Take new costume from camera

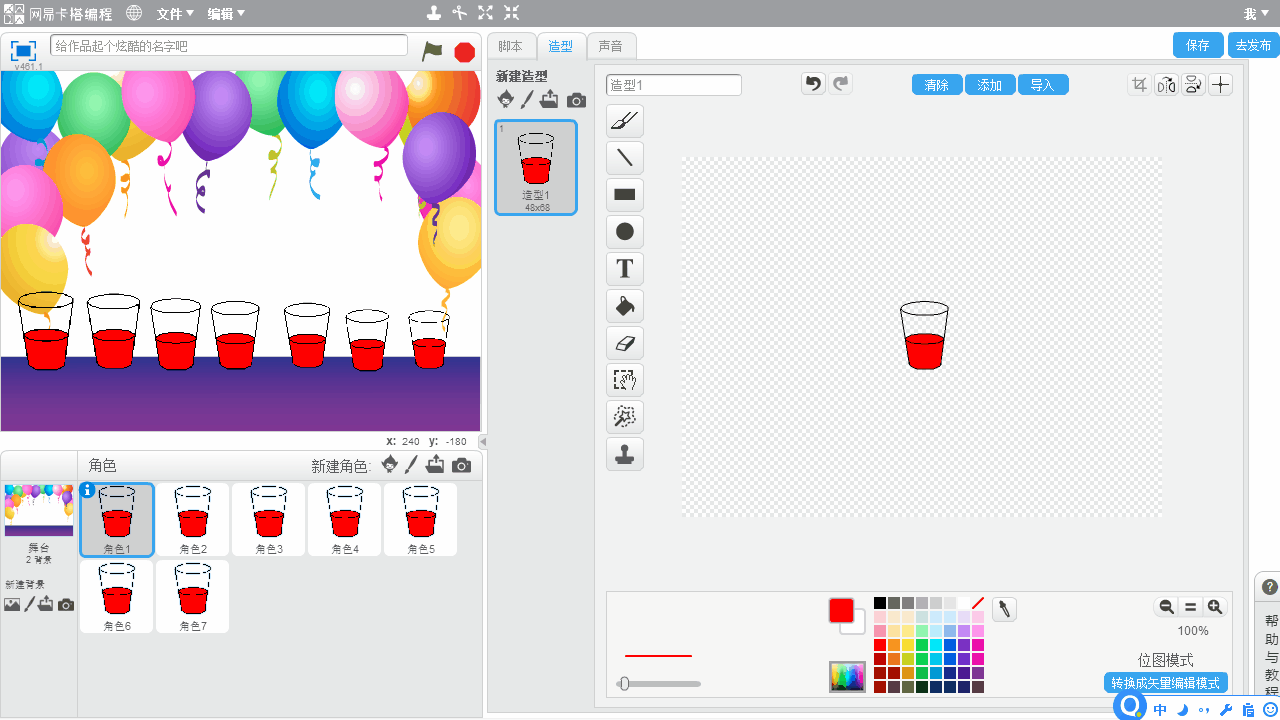576,100
